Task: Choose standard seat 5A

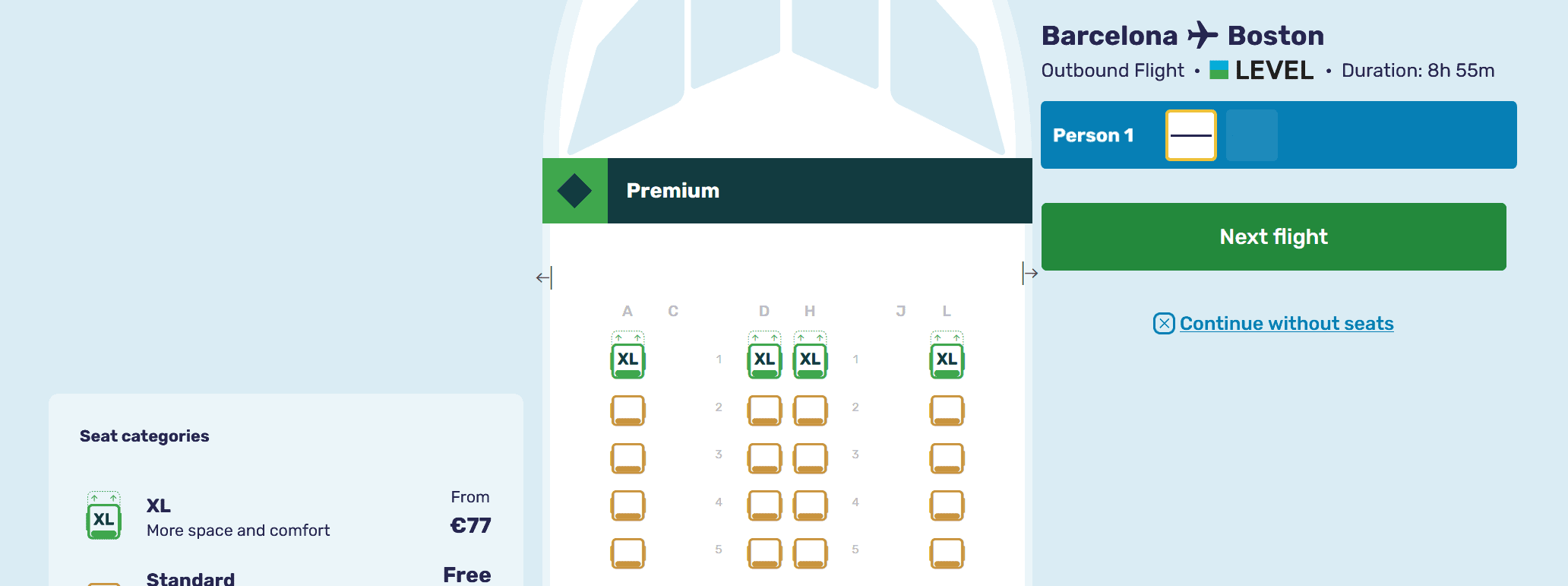Action: click(628, 553)
